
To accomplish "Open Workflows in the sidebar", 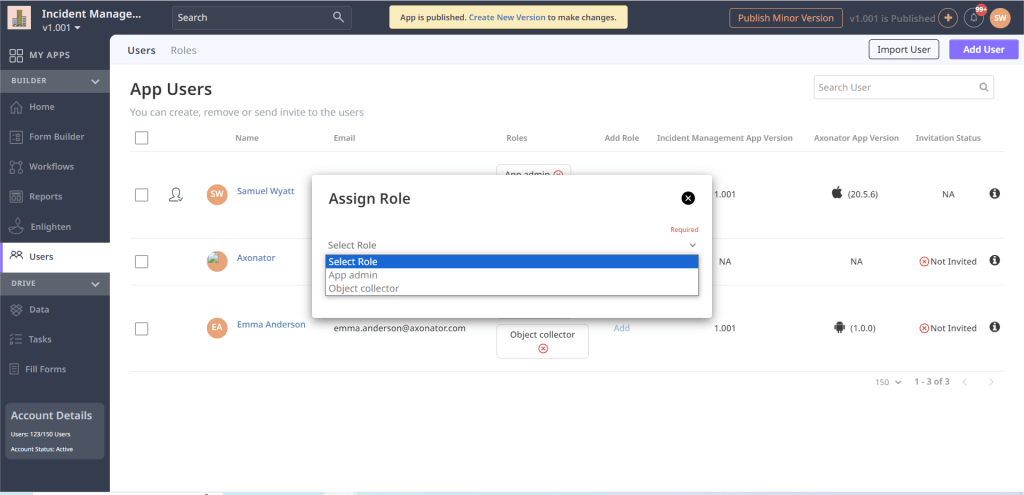I will tap(51, 167).
